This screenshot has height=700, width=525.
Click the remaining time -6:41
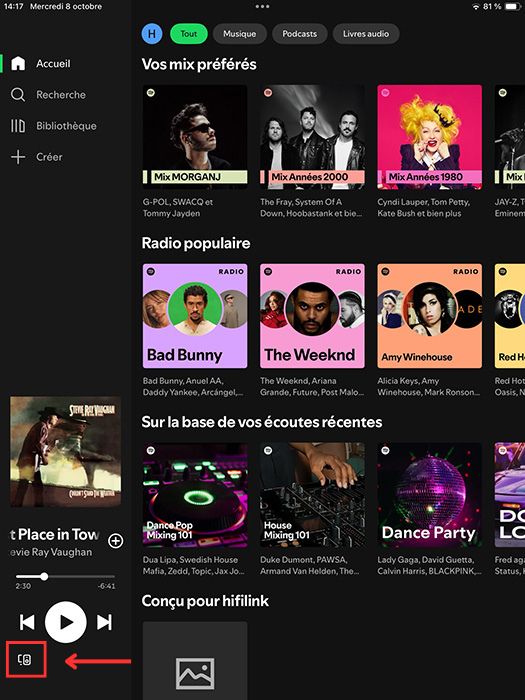(106, 586)
